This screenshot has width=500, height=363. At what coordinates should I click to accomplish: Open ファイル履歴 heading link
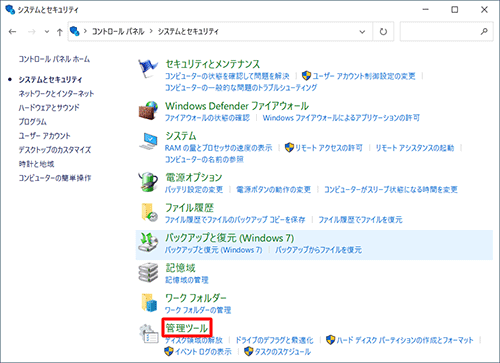tap(189, 208)
